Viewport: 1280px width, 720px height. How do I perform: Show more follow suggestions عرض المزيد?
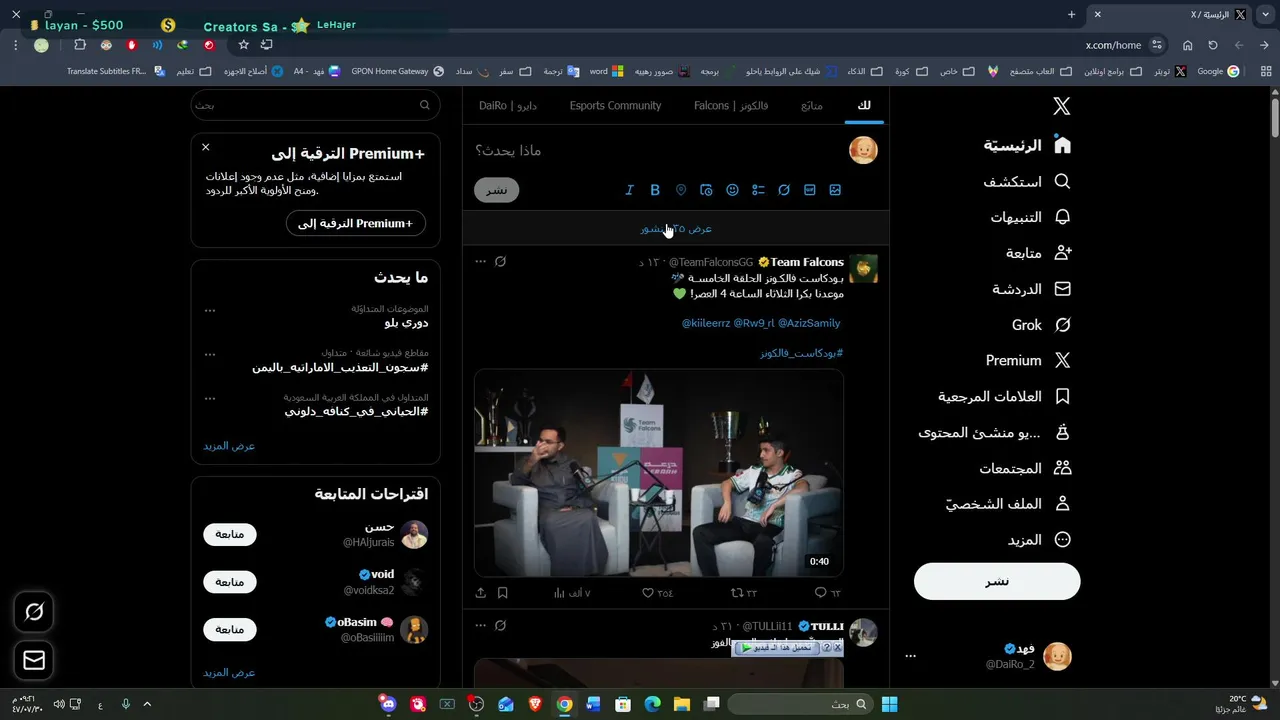coord(229,673)
